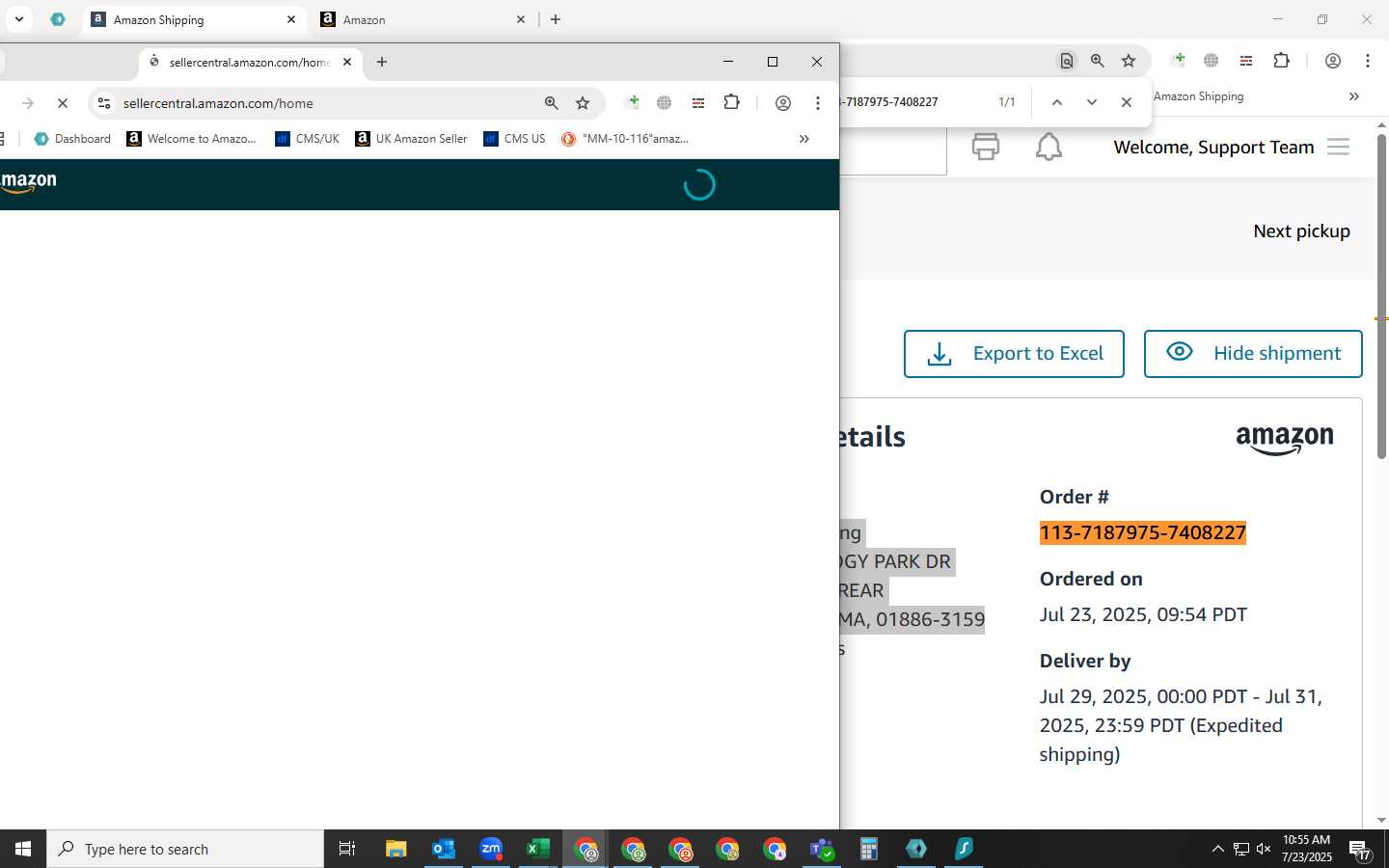
Task: Open the tab search dropdown in the back window
Action: (x=19, y=19)
